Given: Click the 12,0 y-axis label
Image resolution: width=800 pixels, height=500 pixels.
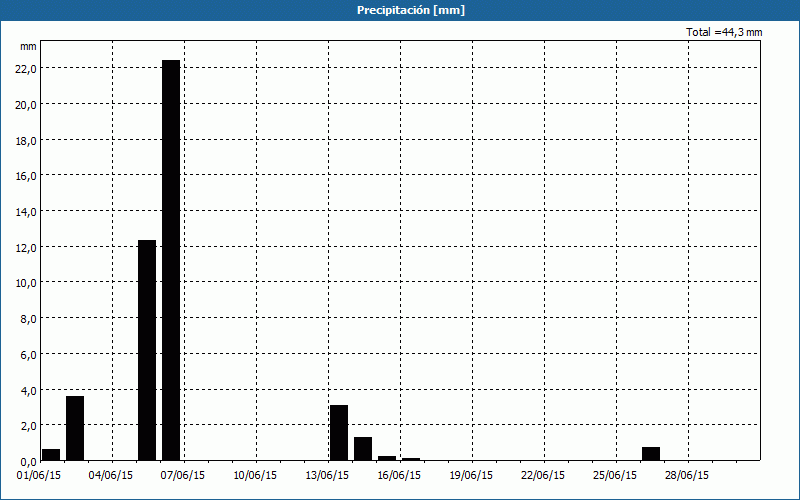Looking at the screenshot, I should (26, 247).
